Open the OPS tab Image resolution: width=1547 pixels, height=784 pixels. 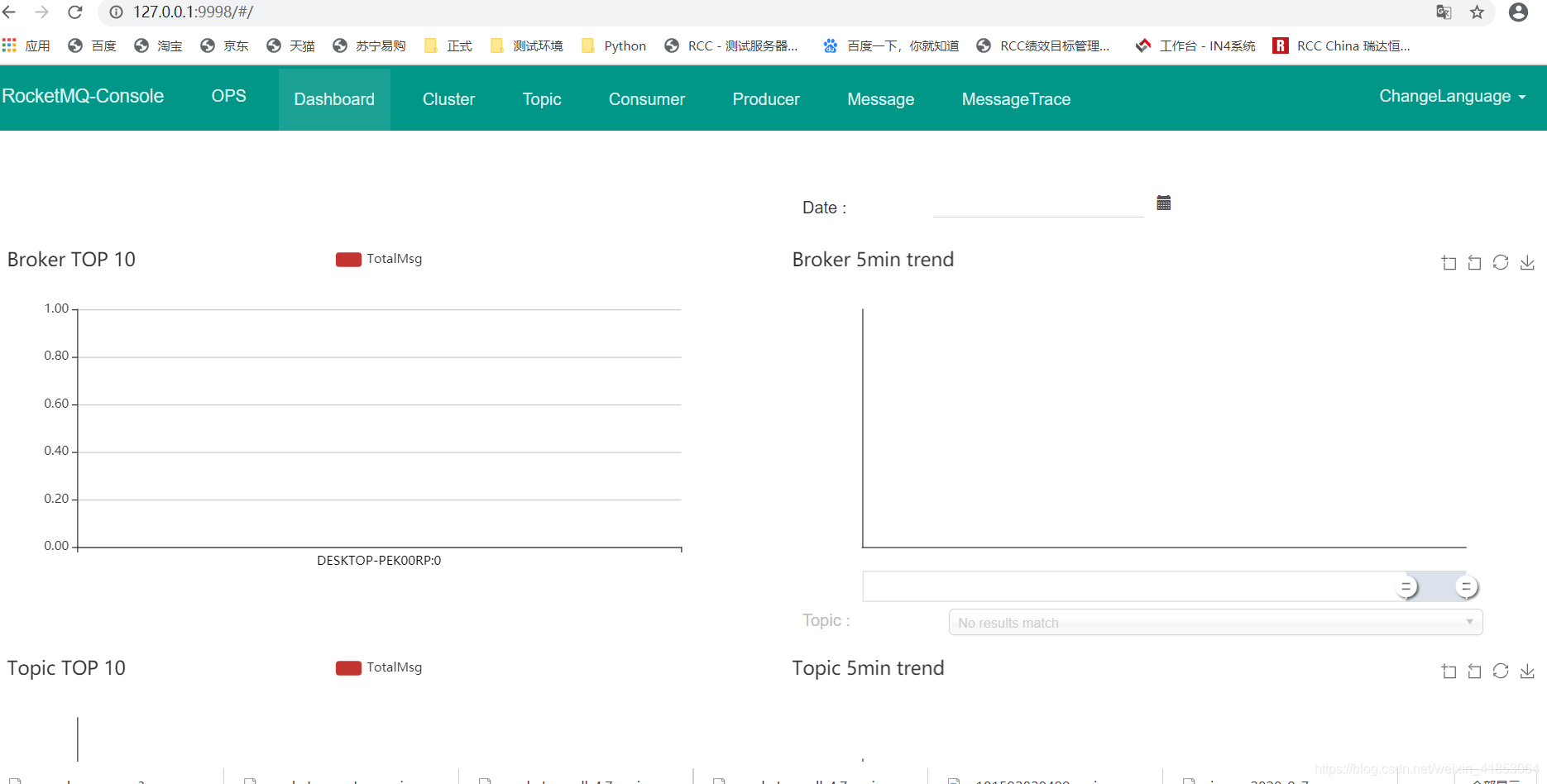[x=228, y=96]
